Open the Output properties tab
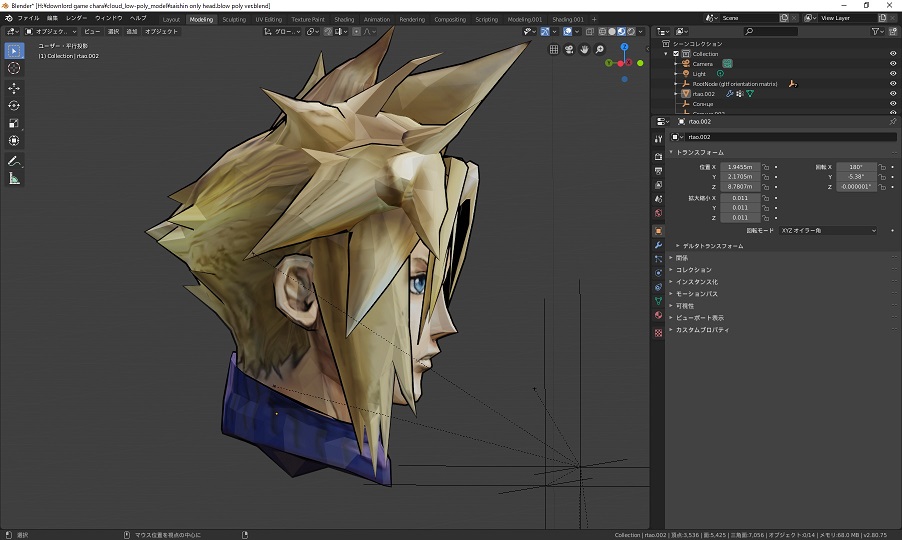The image size is (902, 540). coord(658,171)
